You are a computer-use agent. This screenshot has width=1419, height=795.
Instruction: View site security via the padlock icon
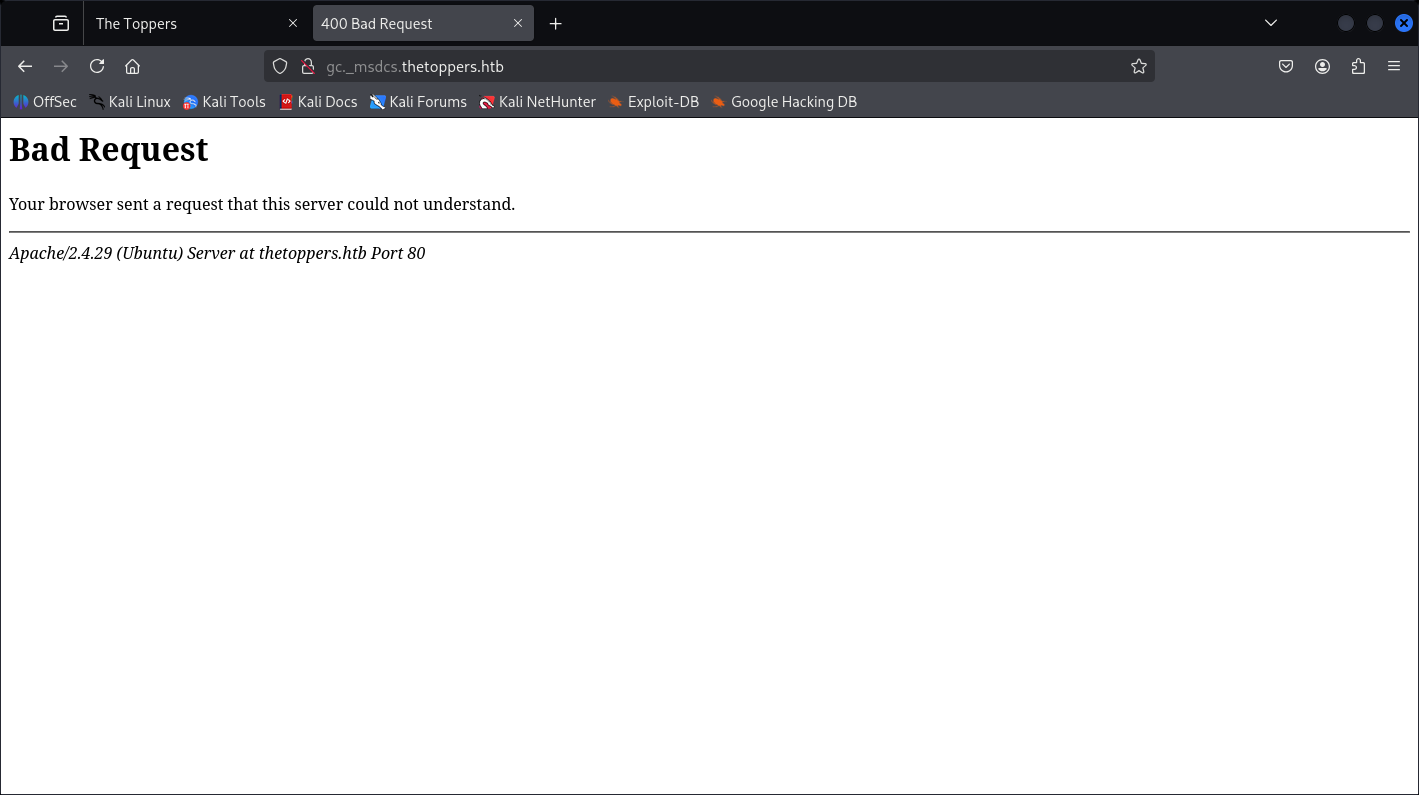click(306, 66)
